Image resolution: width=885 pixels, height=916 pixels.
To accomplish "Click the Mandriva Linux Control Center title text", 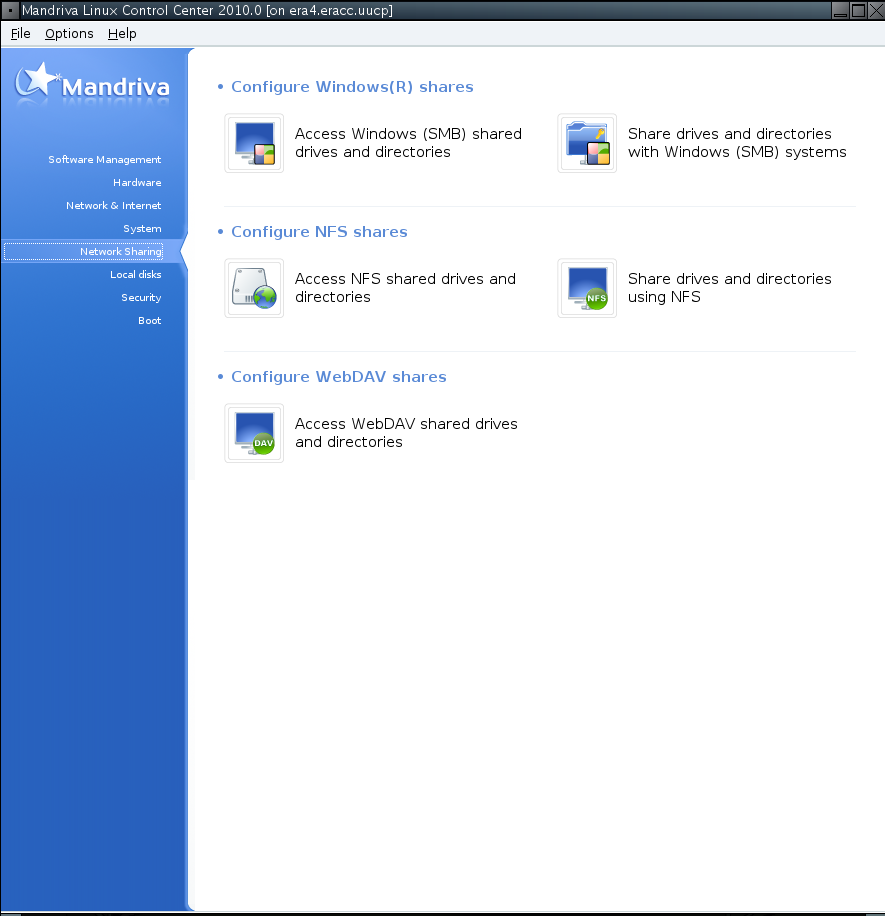I will pyautogui.click(x=207, y=11).
